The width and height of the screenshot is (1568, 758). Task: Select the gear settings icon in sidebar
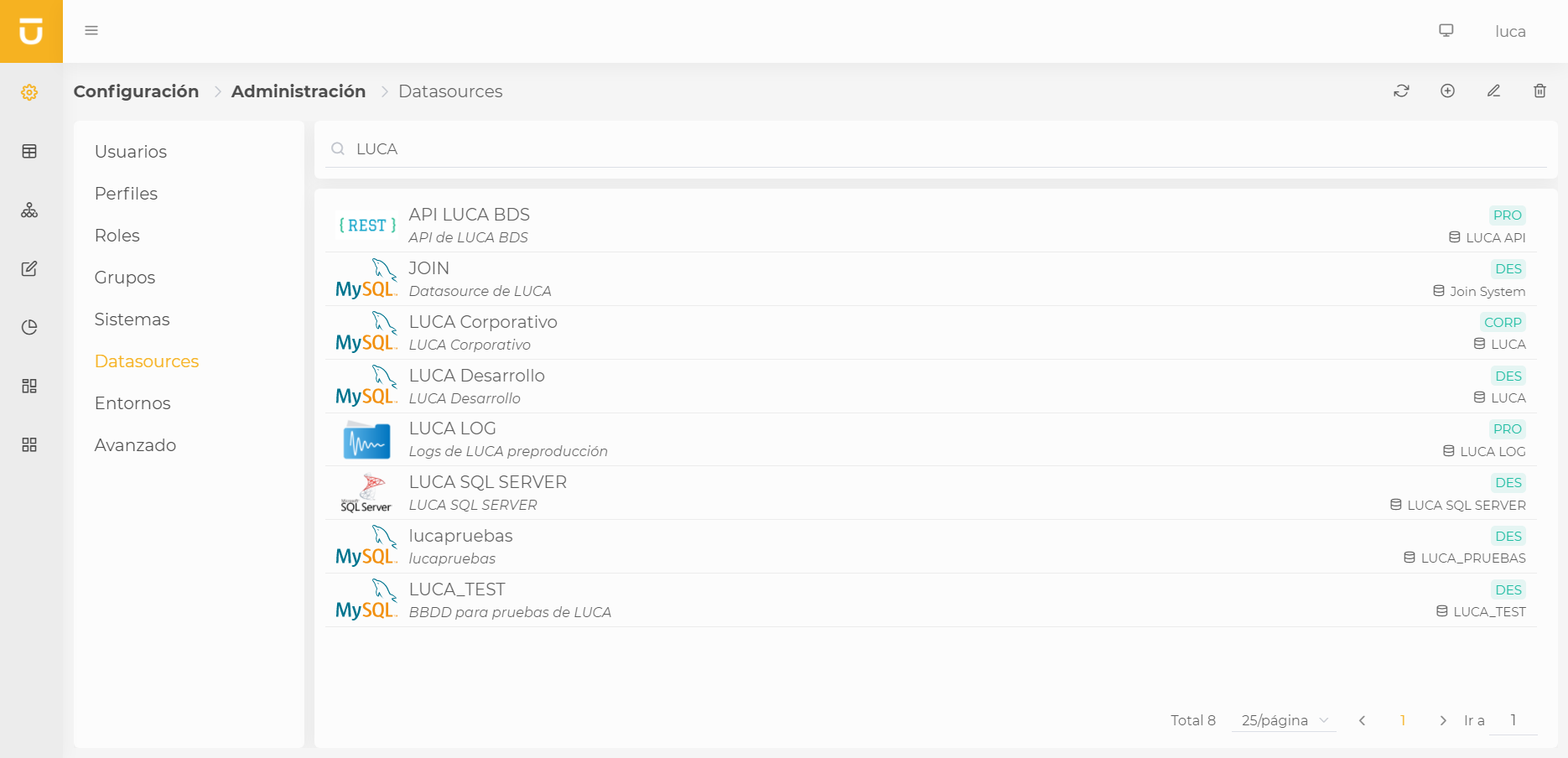coord(30,92)
